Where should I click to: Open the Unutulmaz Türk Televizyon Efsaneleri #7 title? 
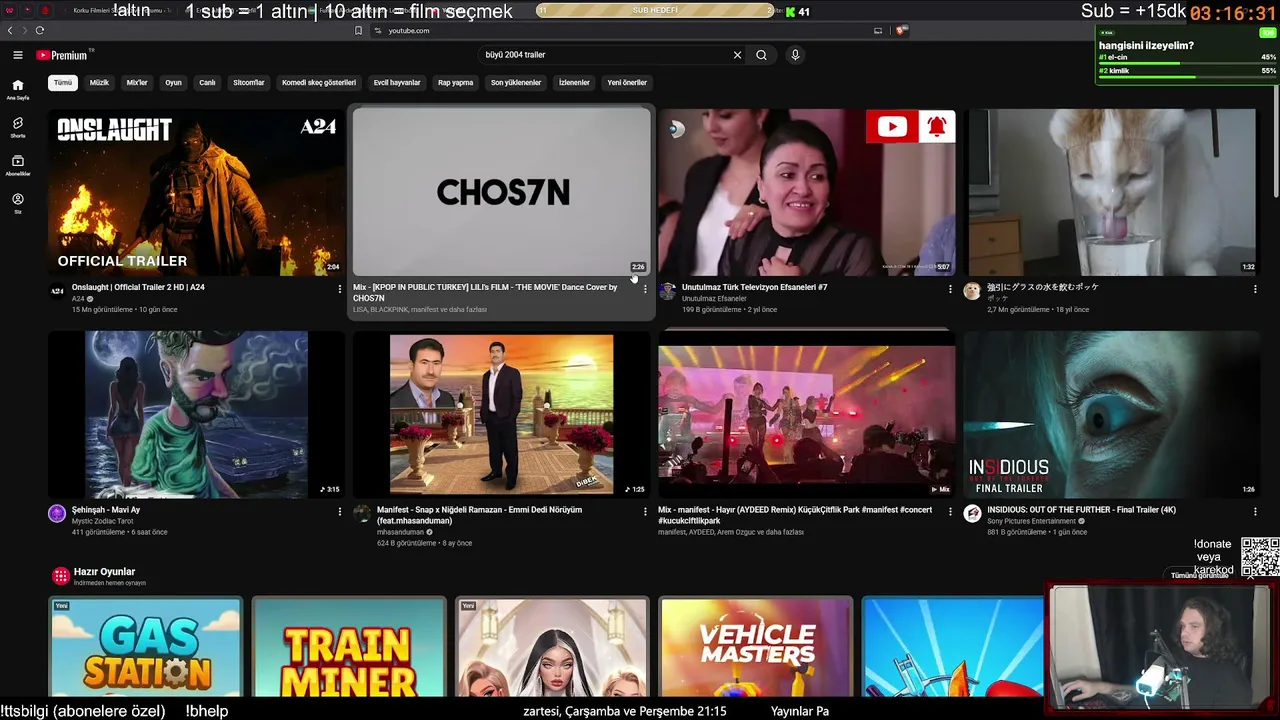click(x=755, y=287)
